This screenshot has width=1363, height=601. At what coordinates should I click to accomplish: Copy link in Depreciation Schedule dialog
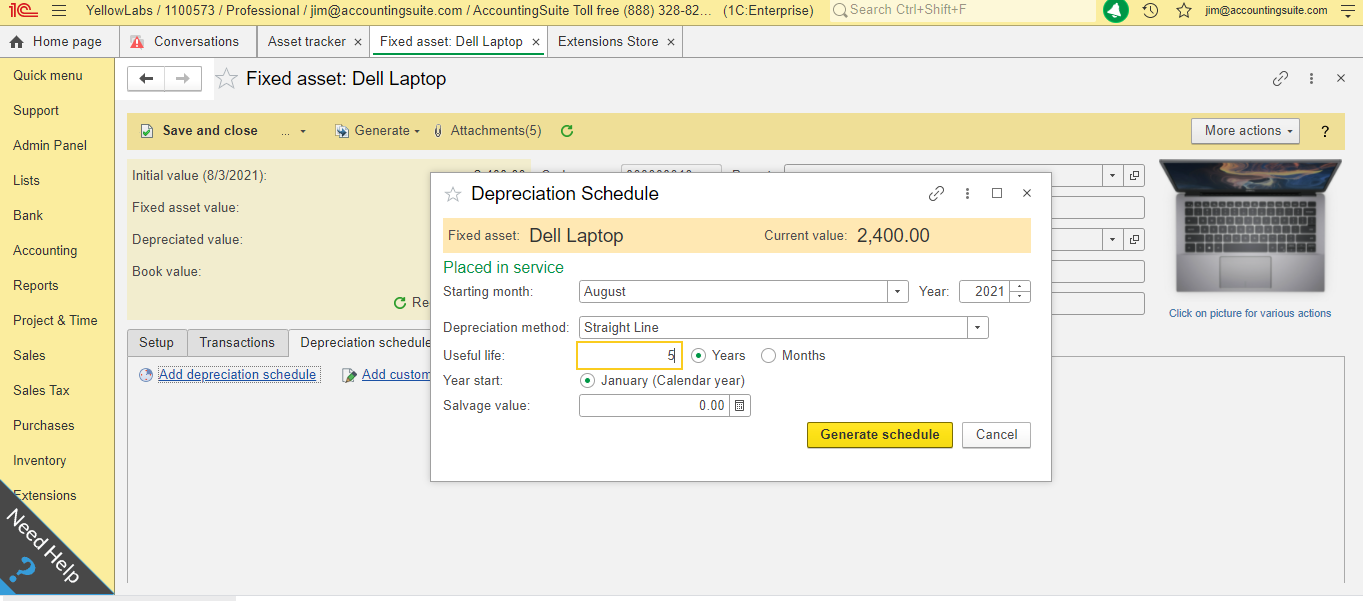pos(936,194)
